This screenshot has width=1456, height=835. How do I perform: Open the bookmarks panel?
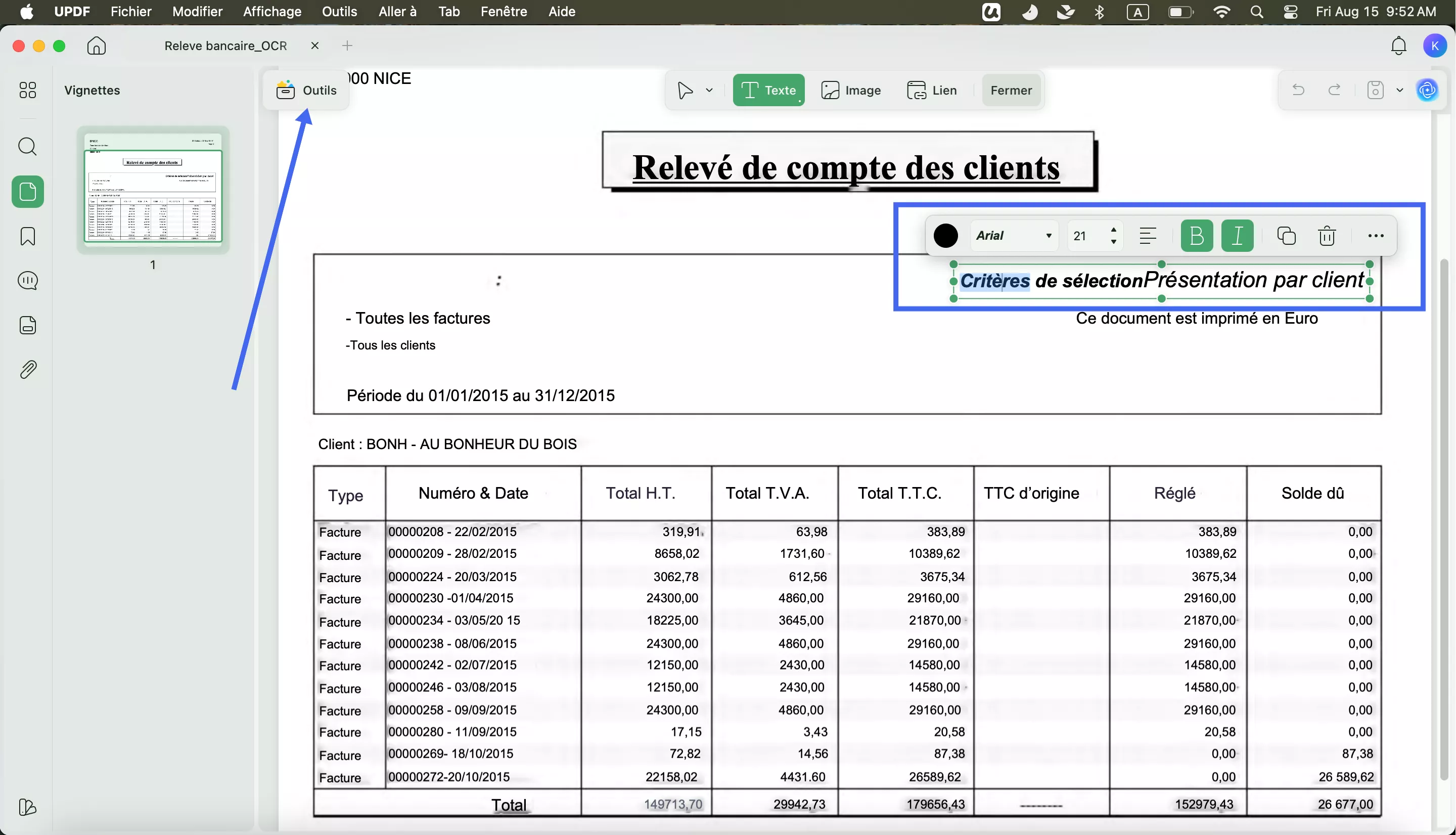pyautogui.click(x=27, y=236)
